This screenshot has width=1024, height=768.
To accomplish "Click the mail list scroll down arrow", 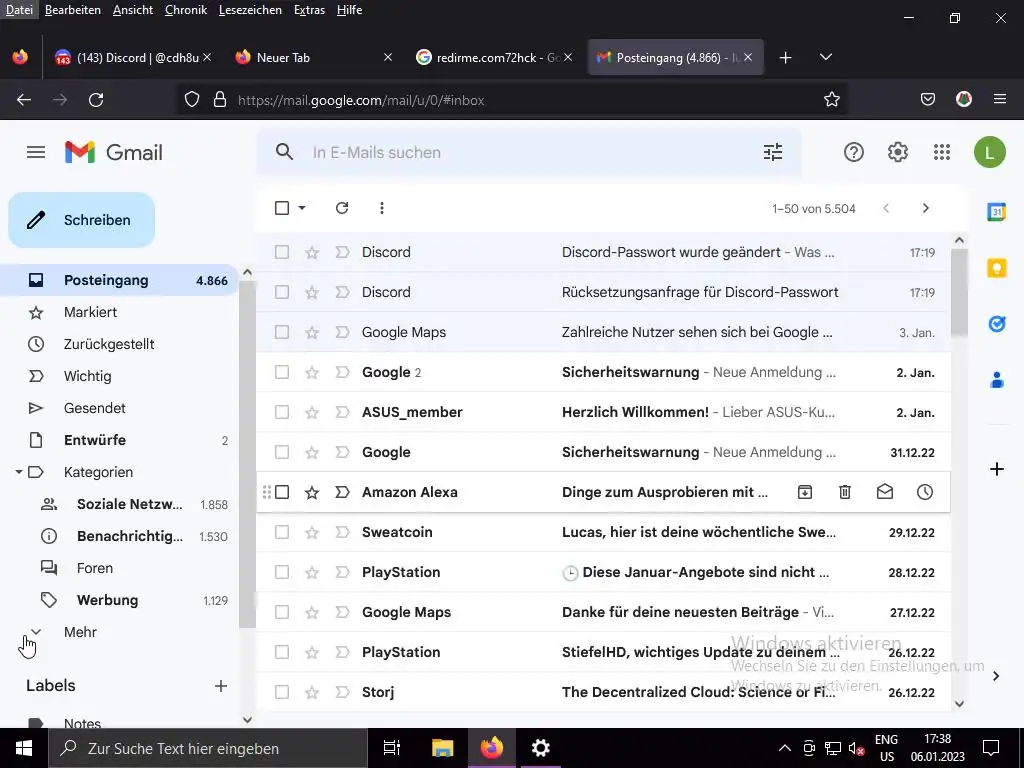I will [959, 703].
